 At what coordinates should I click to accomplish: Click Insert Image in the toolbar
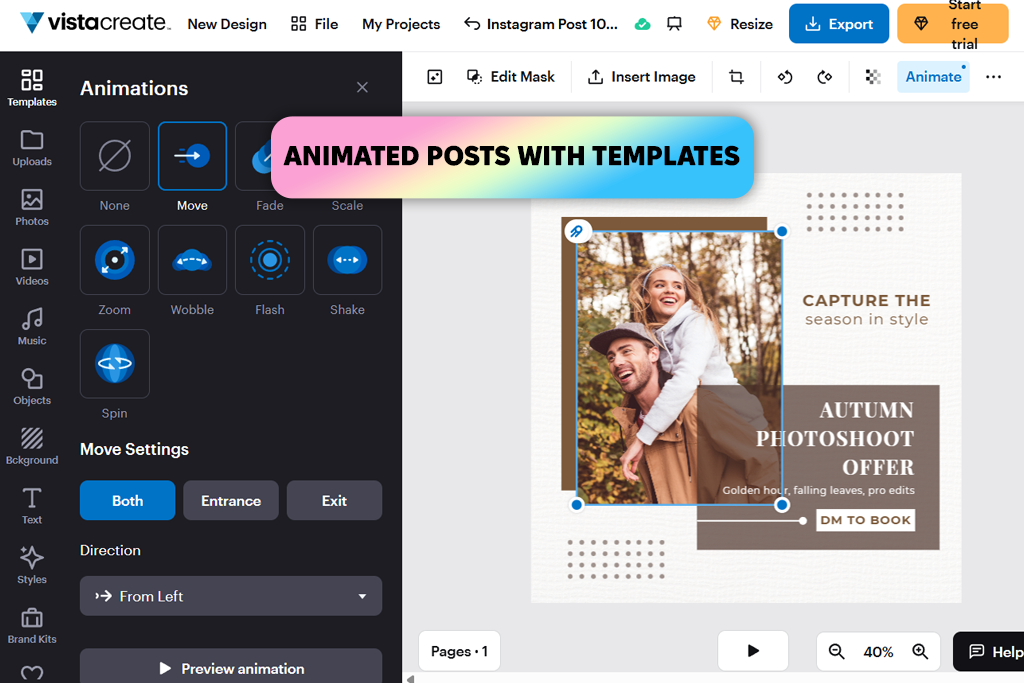coord(641,77)
